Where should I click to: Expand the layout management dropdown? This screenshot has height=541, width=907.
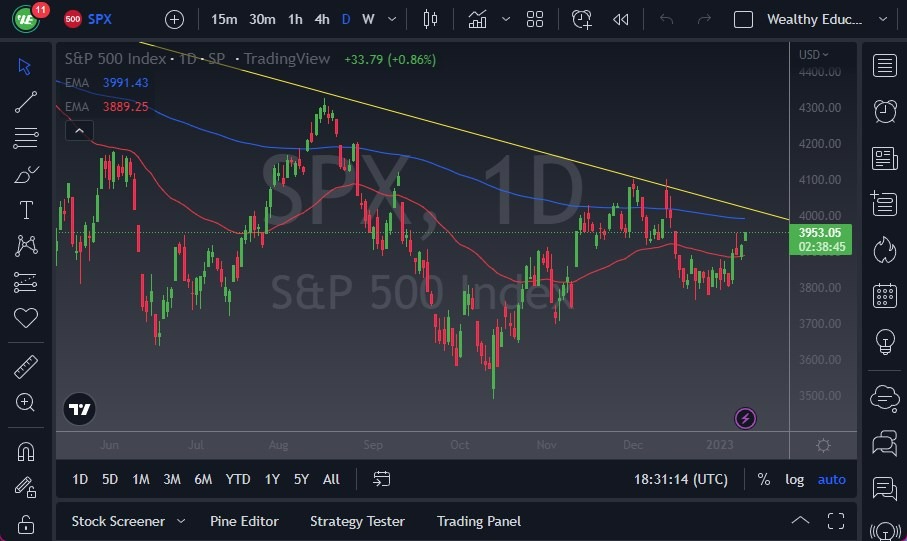pos(883,19)
